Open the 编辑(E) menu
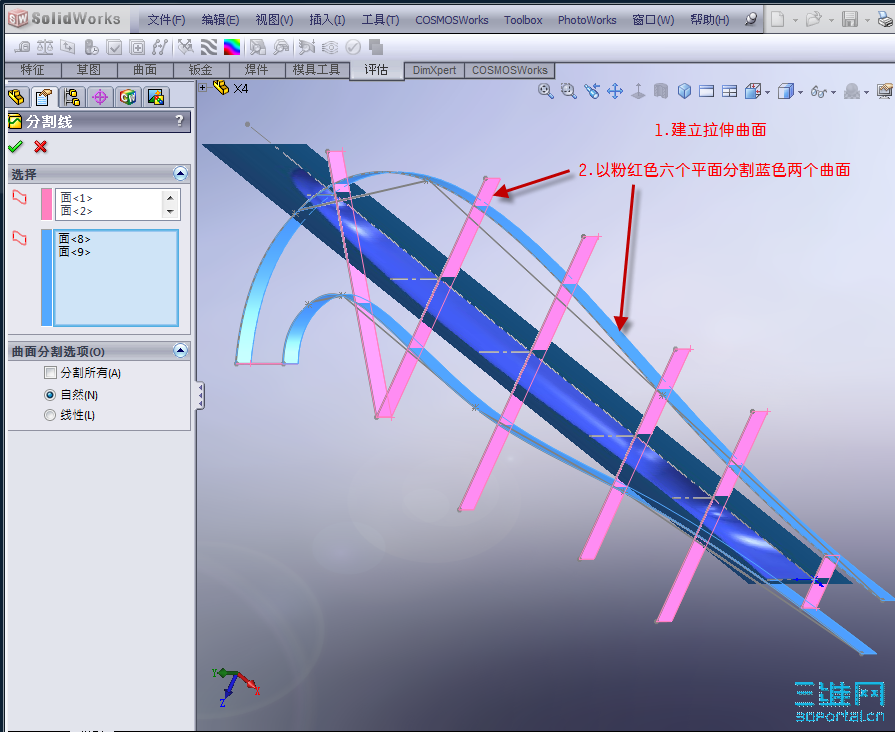This screenshot has height=732, width=895. [x=220, y=20]
